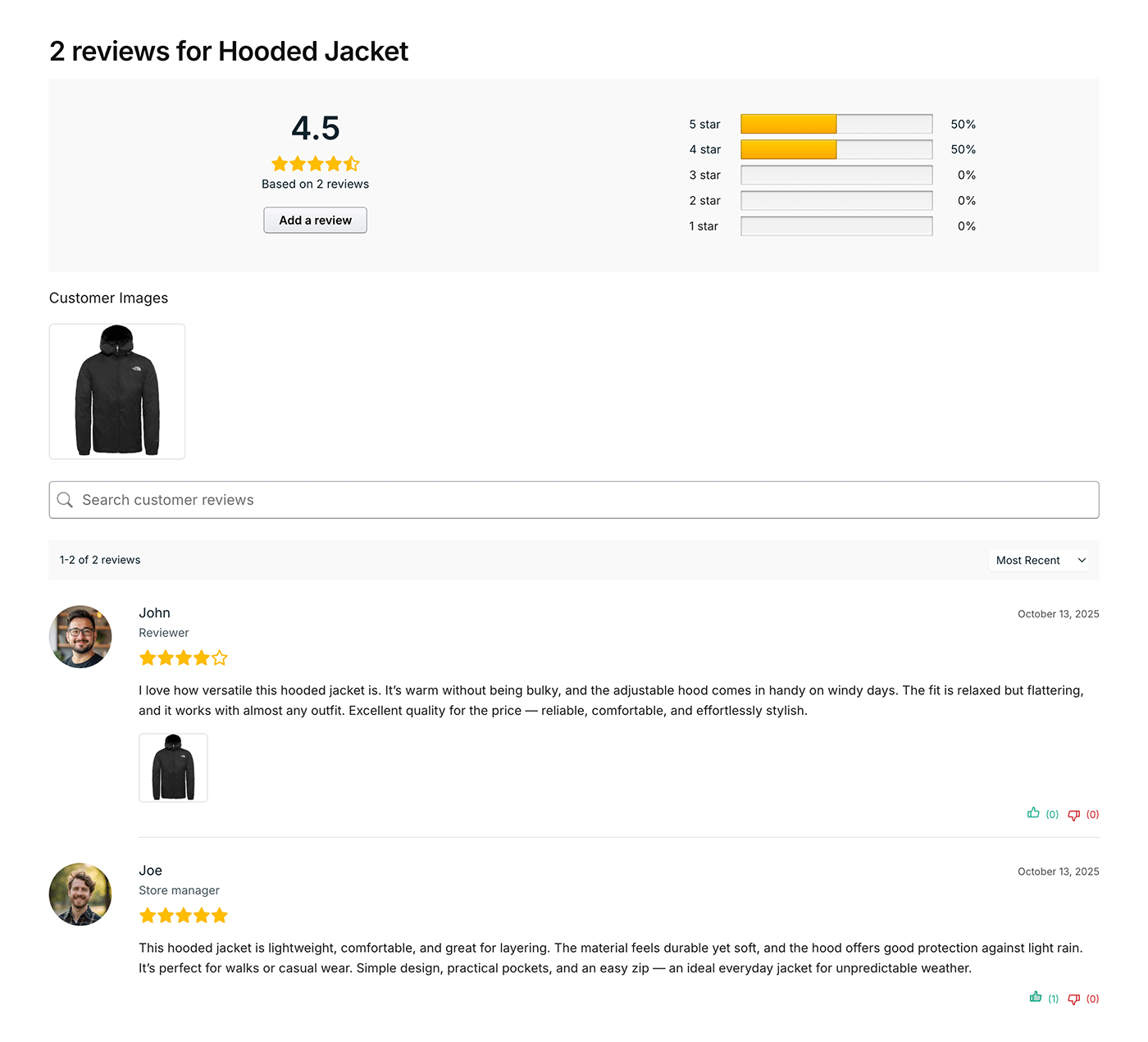Filter reviews by 4 star label
This screenshot has height=1042, width=1148.
704,150
